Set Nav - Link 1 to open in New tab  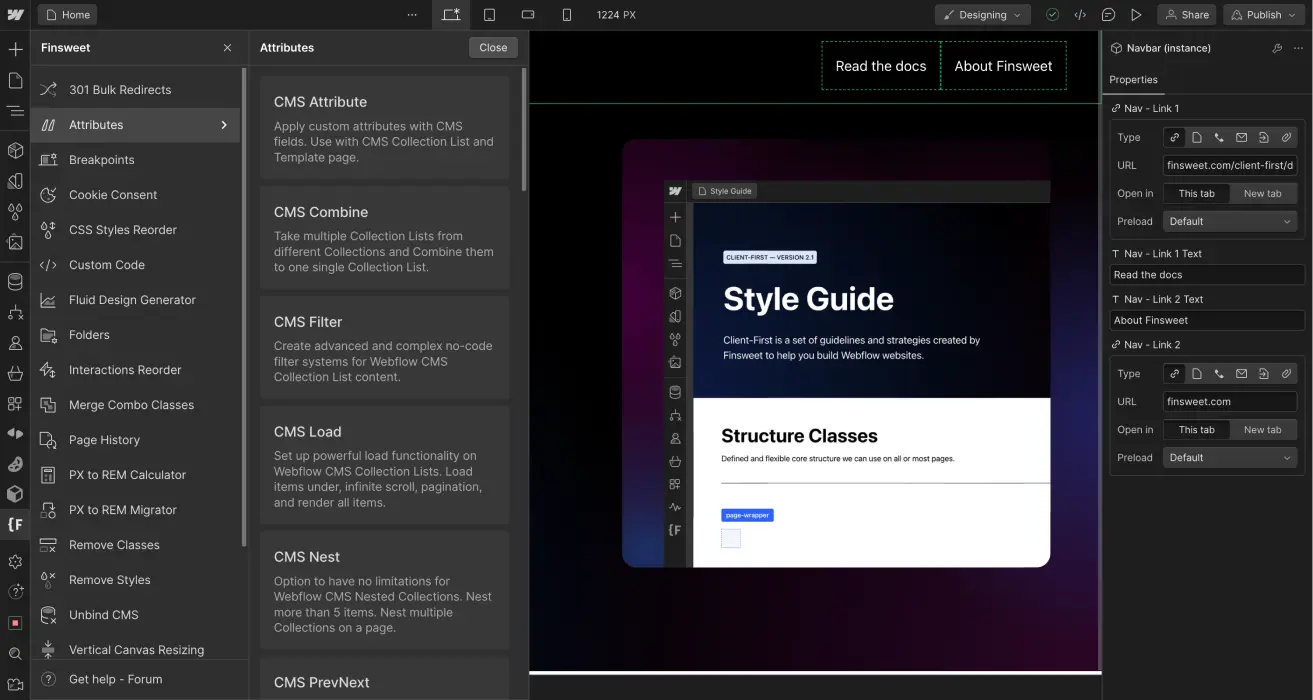1263,193
